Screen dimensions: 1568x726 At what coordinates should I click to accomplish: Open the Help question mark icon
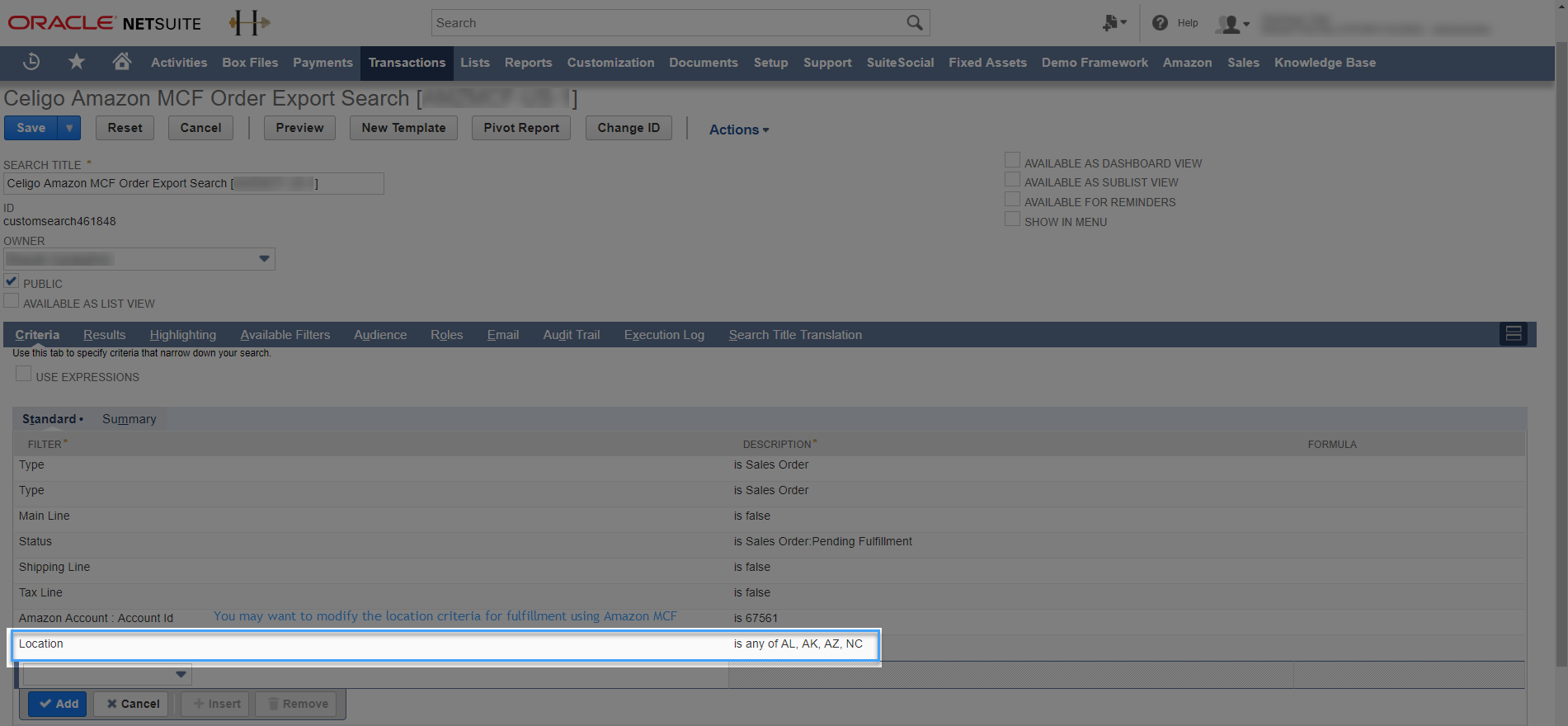pos(1160,23)
